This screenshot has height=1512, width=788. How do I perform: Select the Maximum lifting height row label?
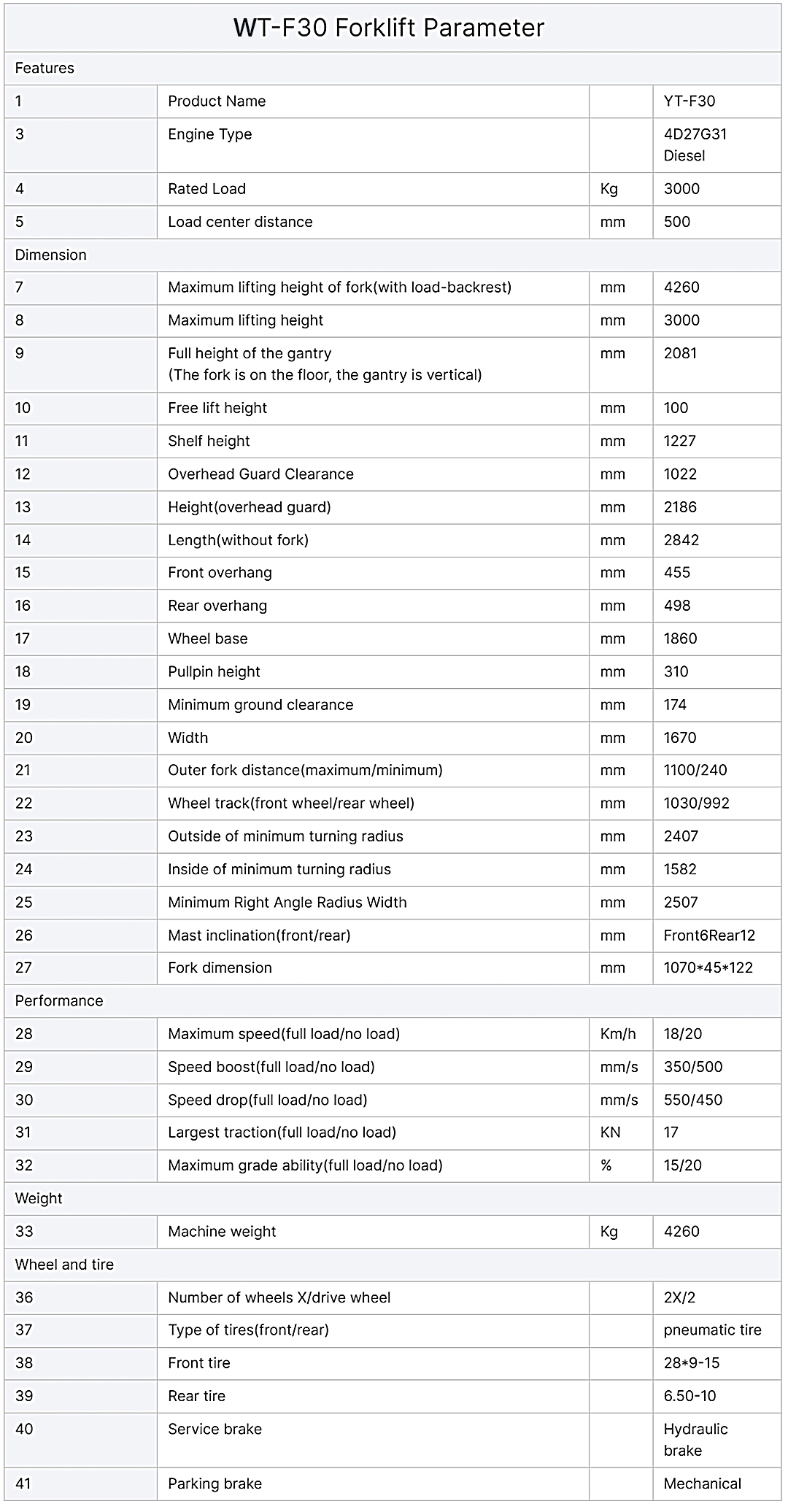coord(246,320)
